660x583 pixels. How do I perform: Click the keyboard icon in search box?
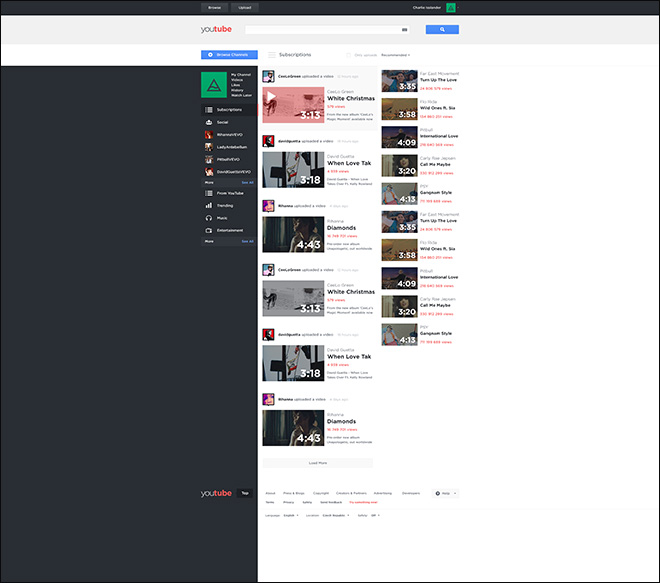pos(404,30)
